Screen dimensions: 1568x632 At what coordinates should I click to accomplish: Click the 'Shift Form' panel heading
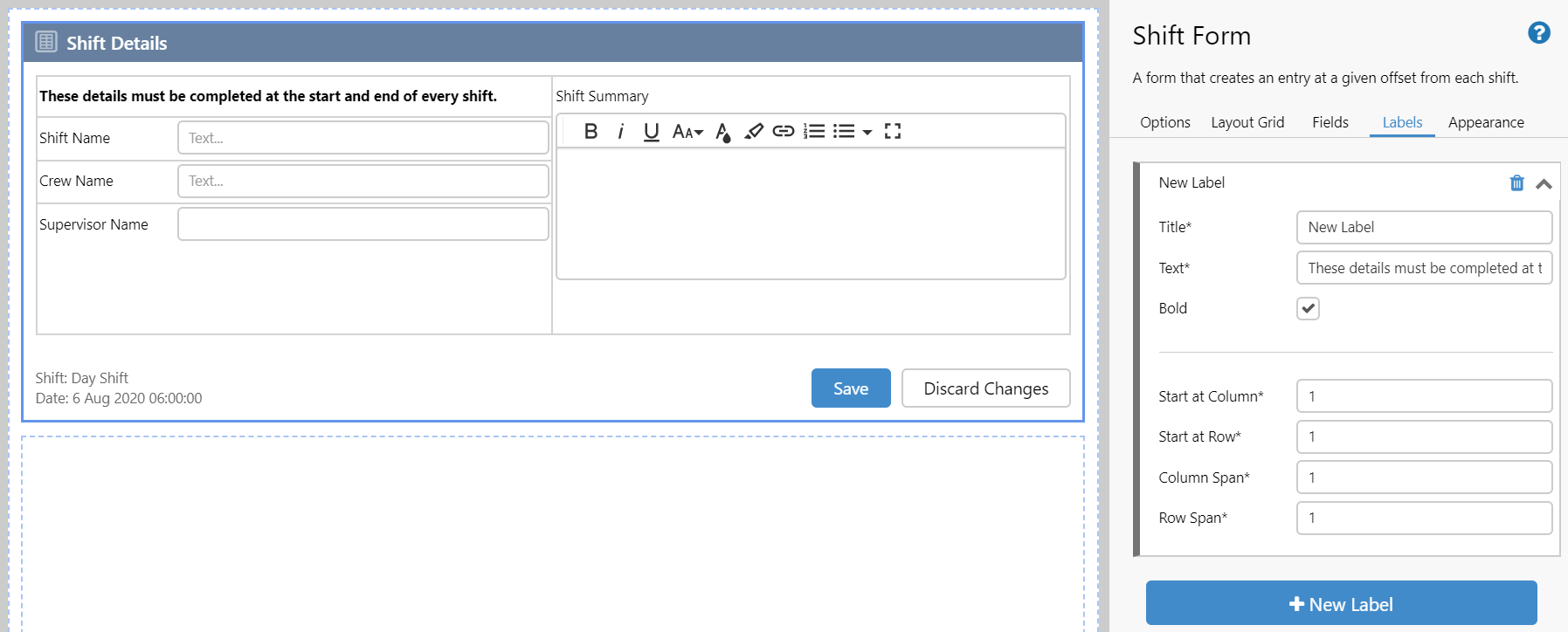click(1192, 36)
